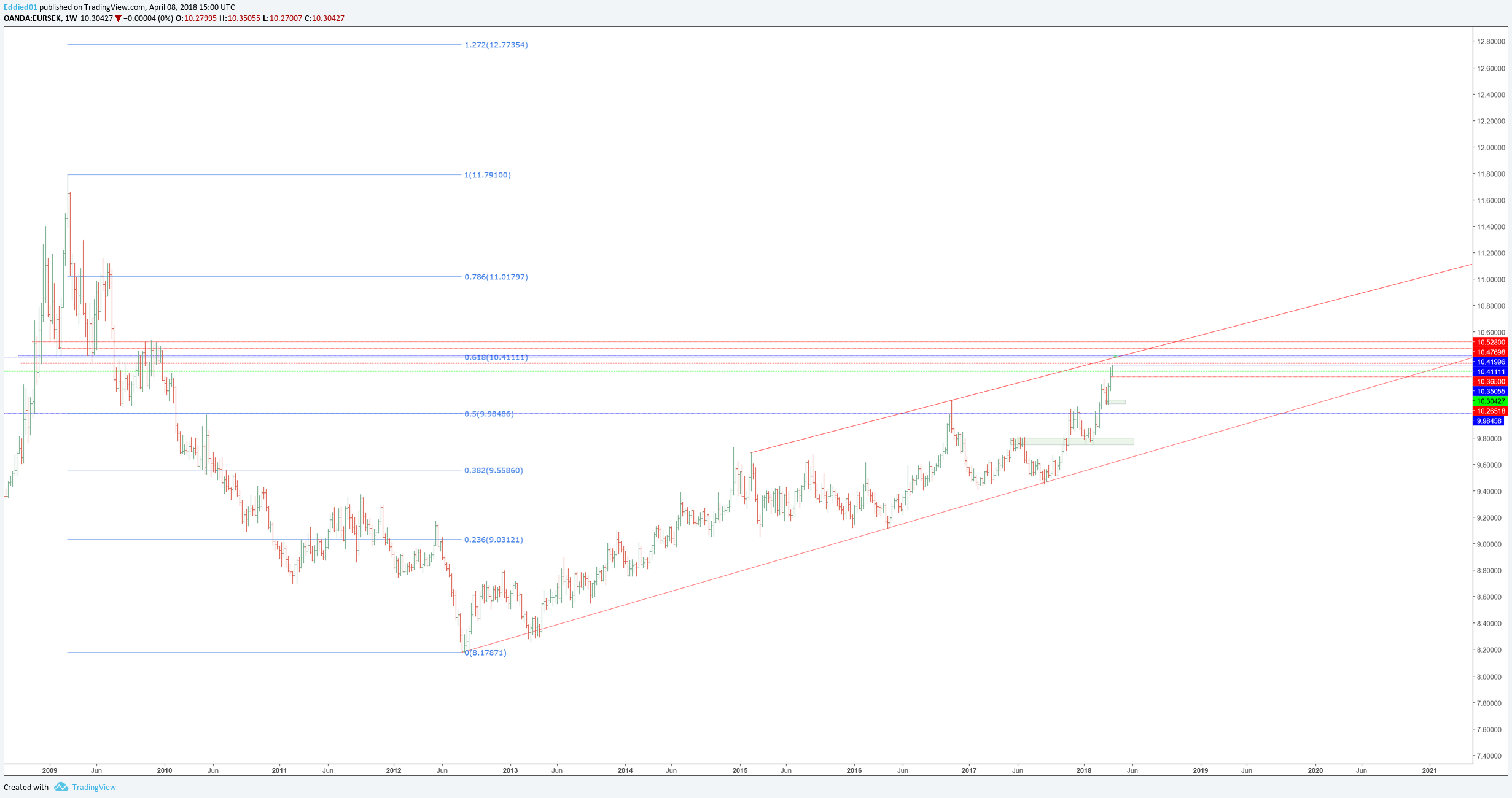
Task: Click the low value L:10.27007
Action: pyautogui.click(x=283, y=18)
